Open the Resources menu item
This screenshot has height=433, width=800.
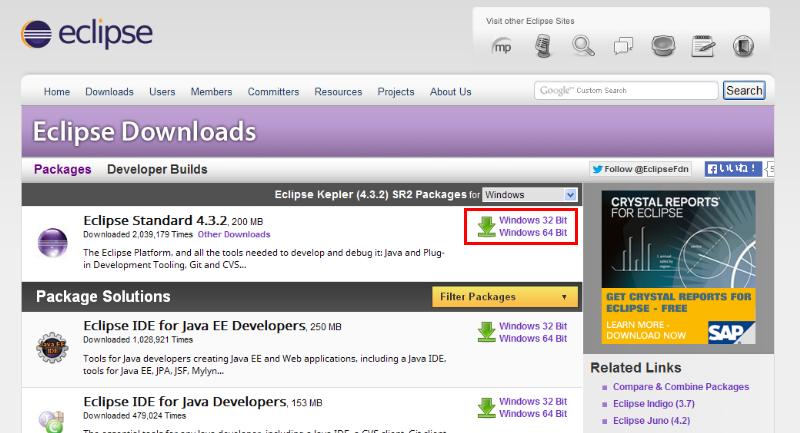pyautogui.click(x=338, y=92)
